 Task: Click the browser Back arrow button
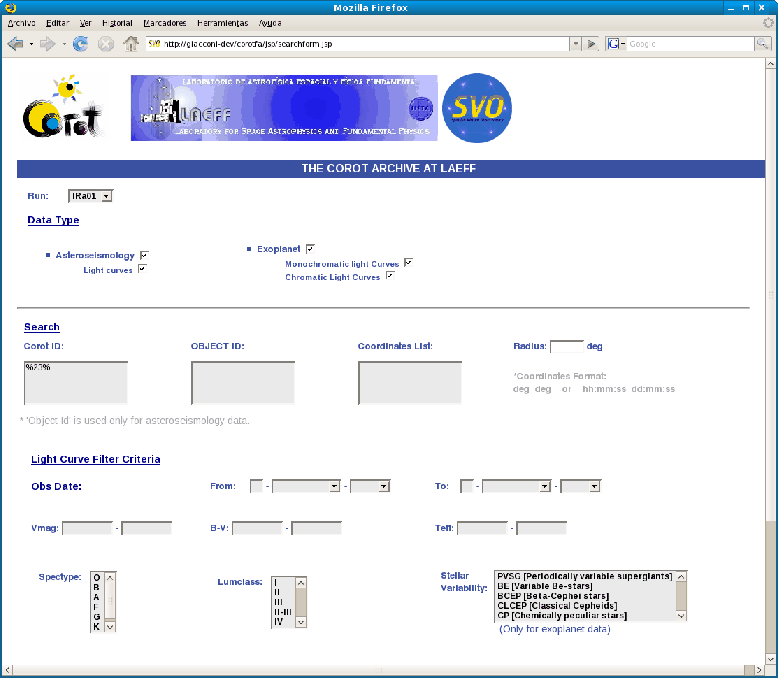15,44
